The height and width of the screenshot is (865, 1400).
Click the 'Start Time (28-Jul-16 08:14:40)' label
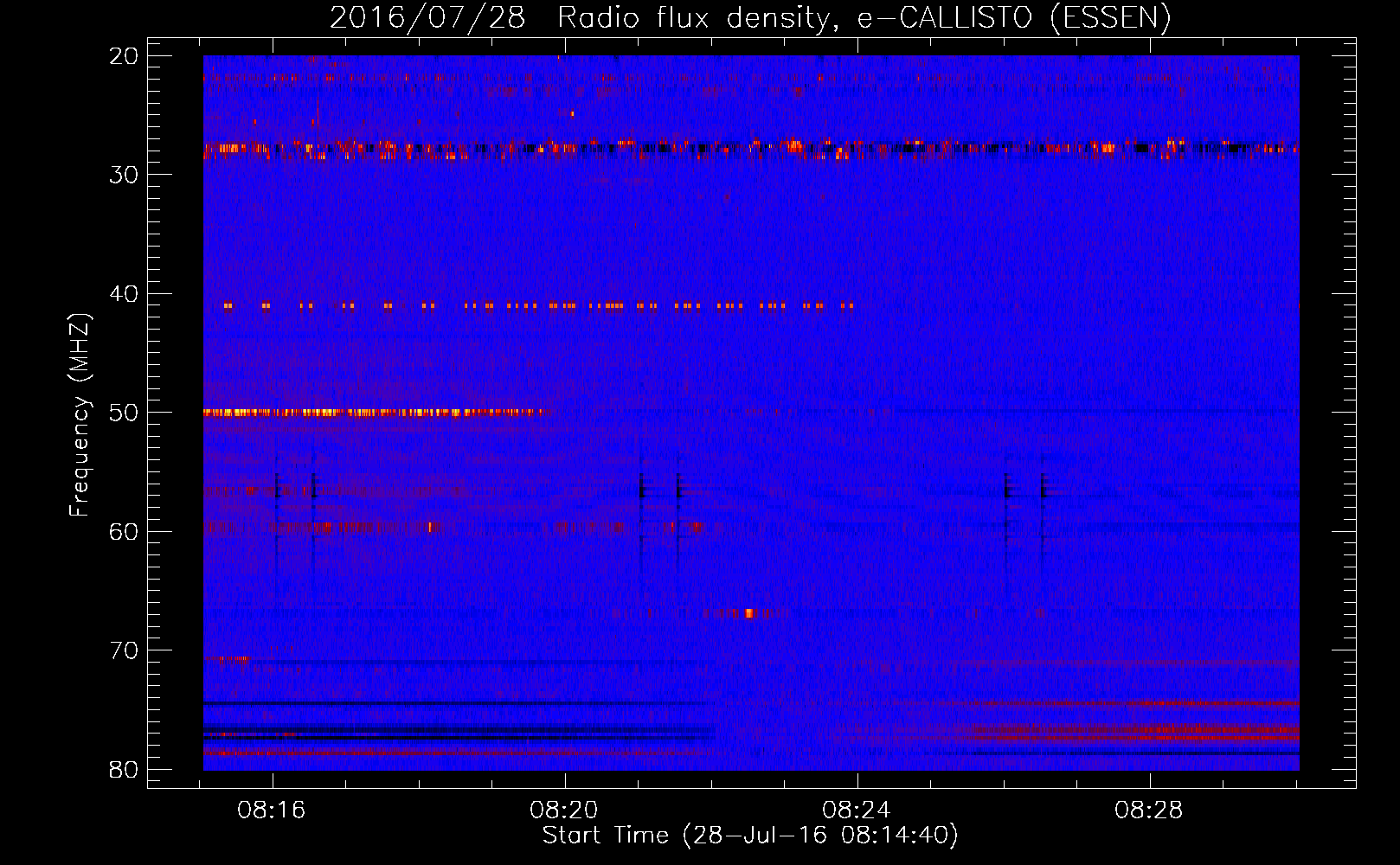click(x=750, y=836)
